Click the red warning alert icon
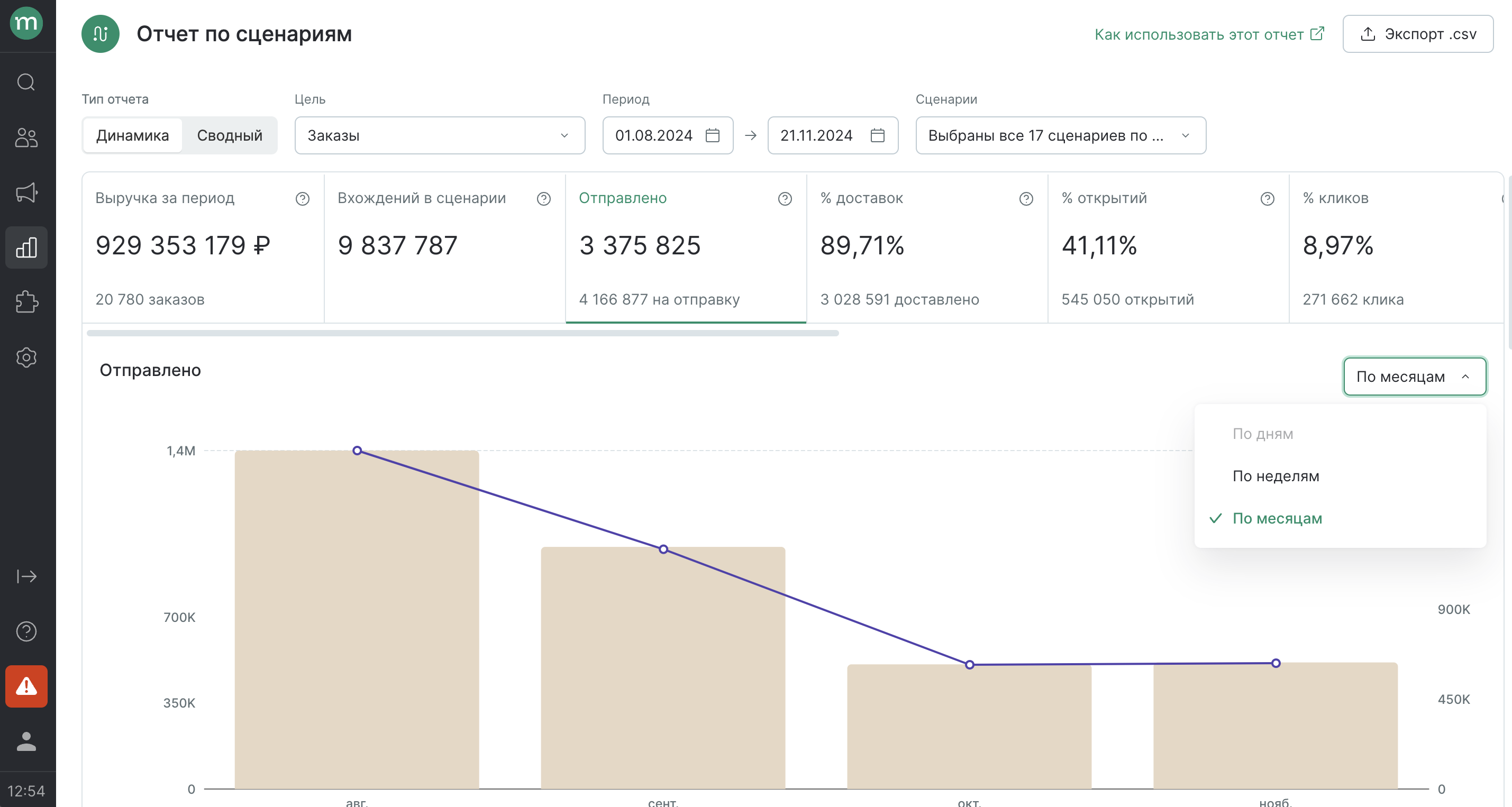The width and height of the screenshot is (1512, 807). [26, 686]
